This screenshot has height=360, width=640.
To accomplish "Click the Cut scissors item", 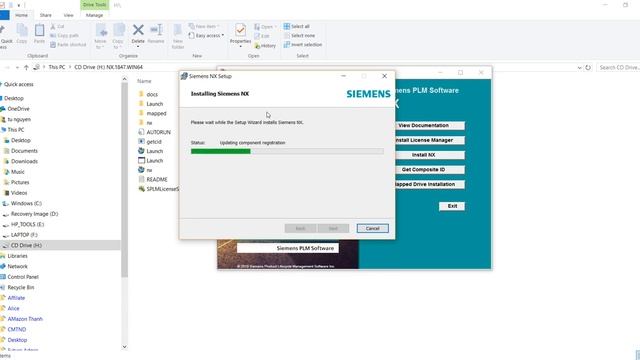I will pyautogui.click(x=57, y=26).
